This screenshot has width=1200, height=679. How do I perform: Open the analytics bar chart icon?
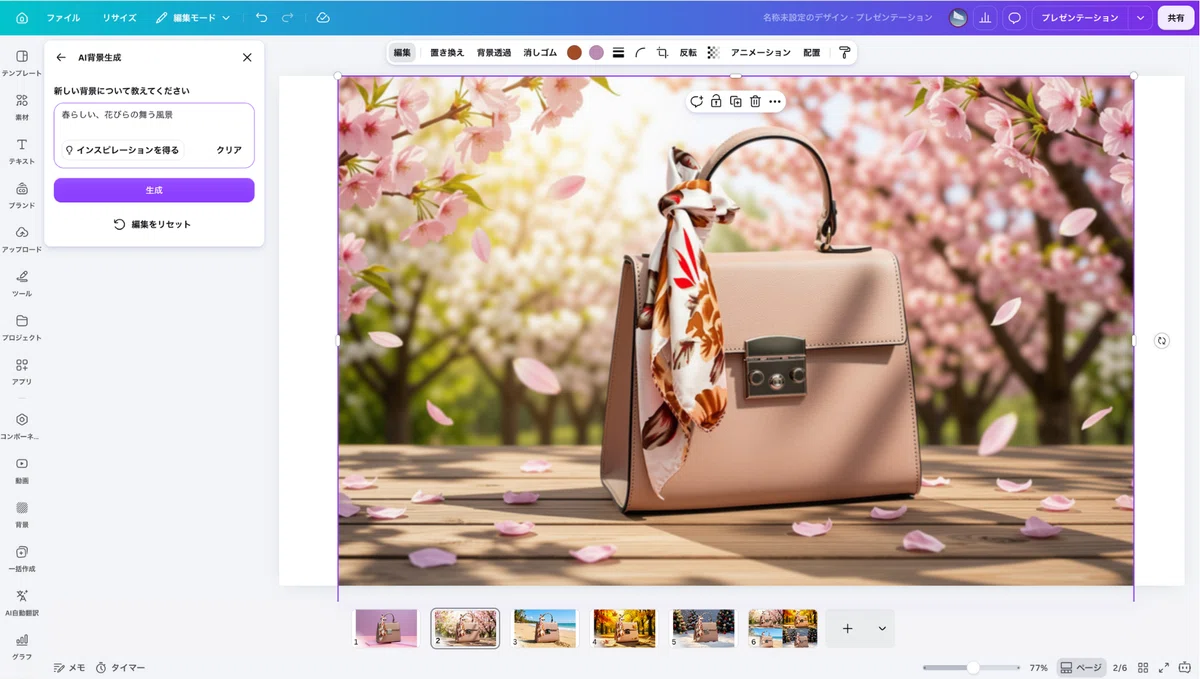(986, 18)
